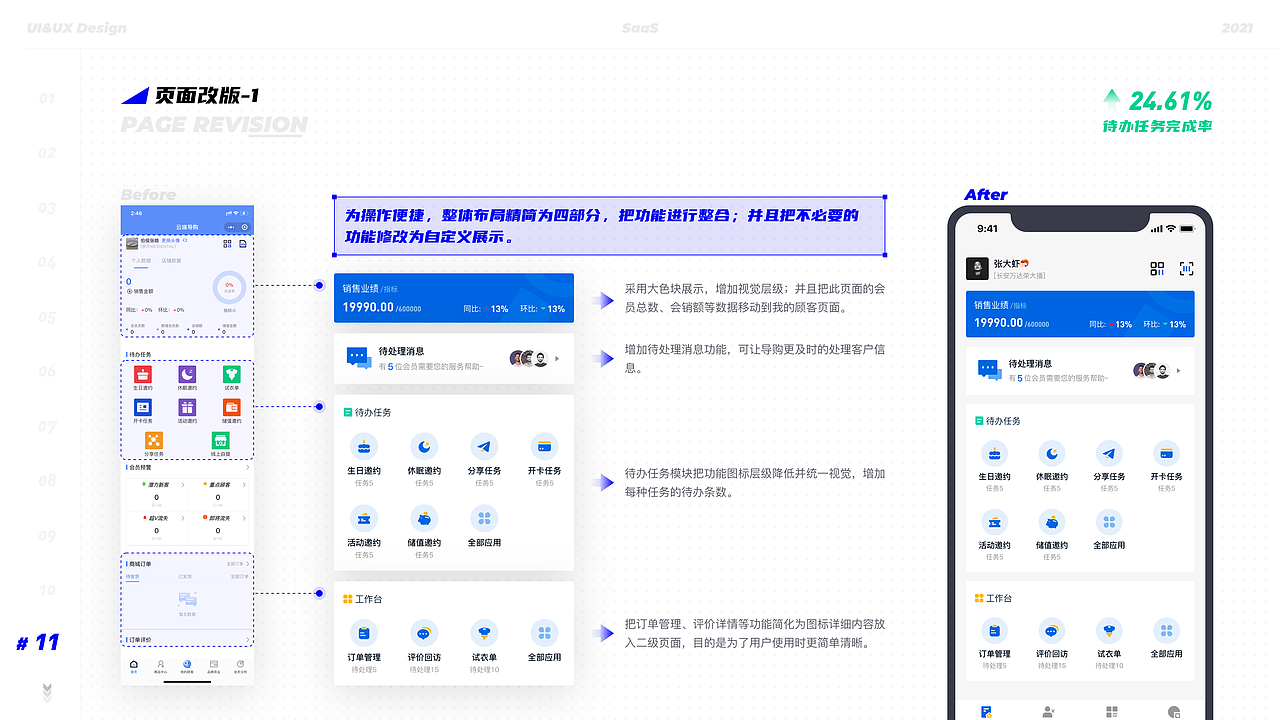Select the 评价回访 chat icon
Viewport: 1280px width, 720px height.
424,635
